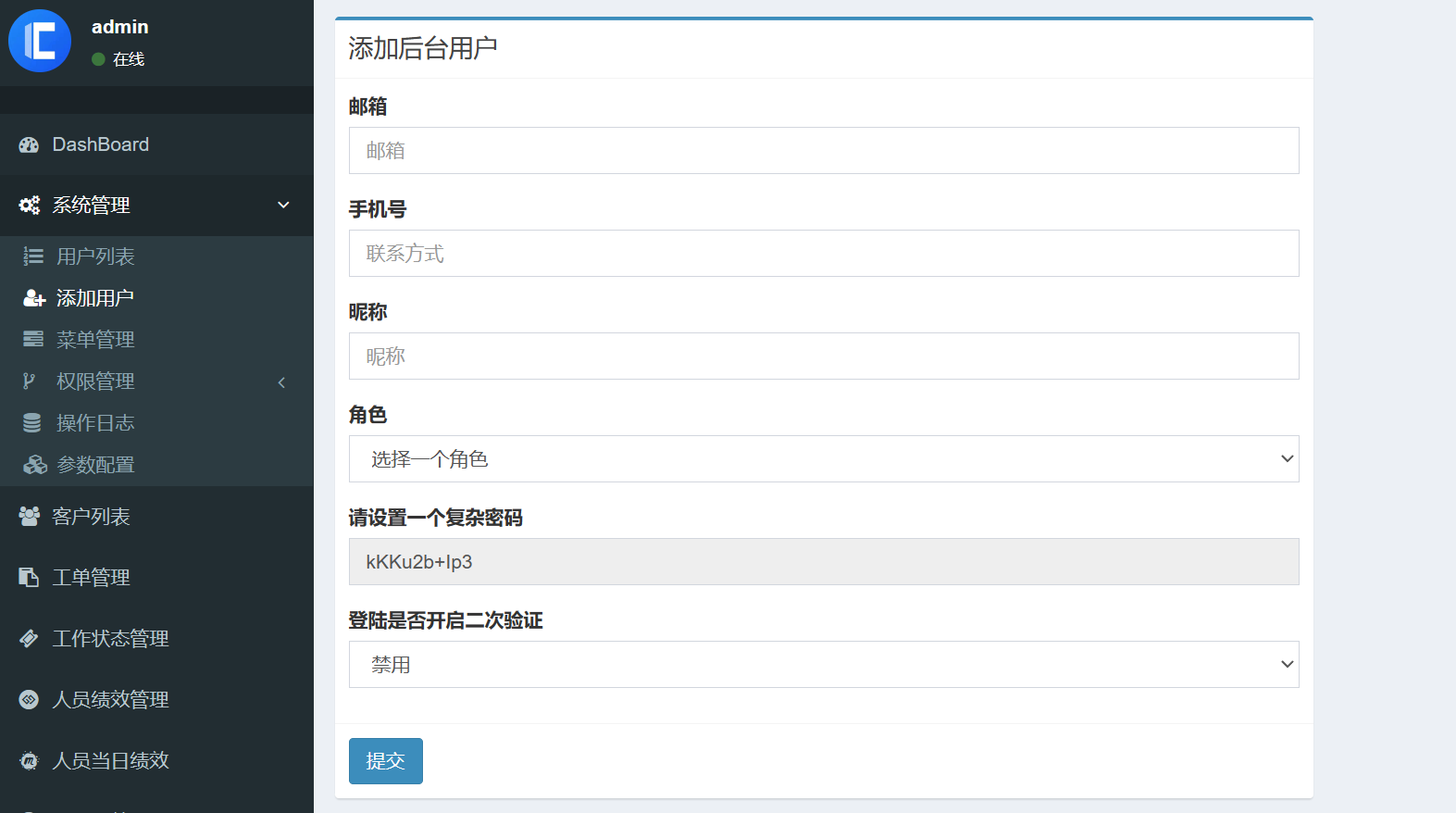
Task: Click the 人员当日绩效 gear icon
Action: (x=29, y=761)
